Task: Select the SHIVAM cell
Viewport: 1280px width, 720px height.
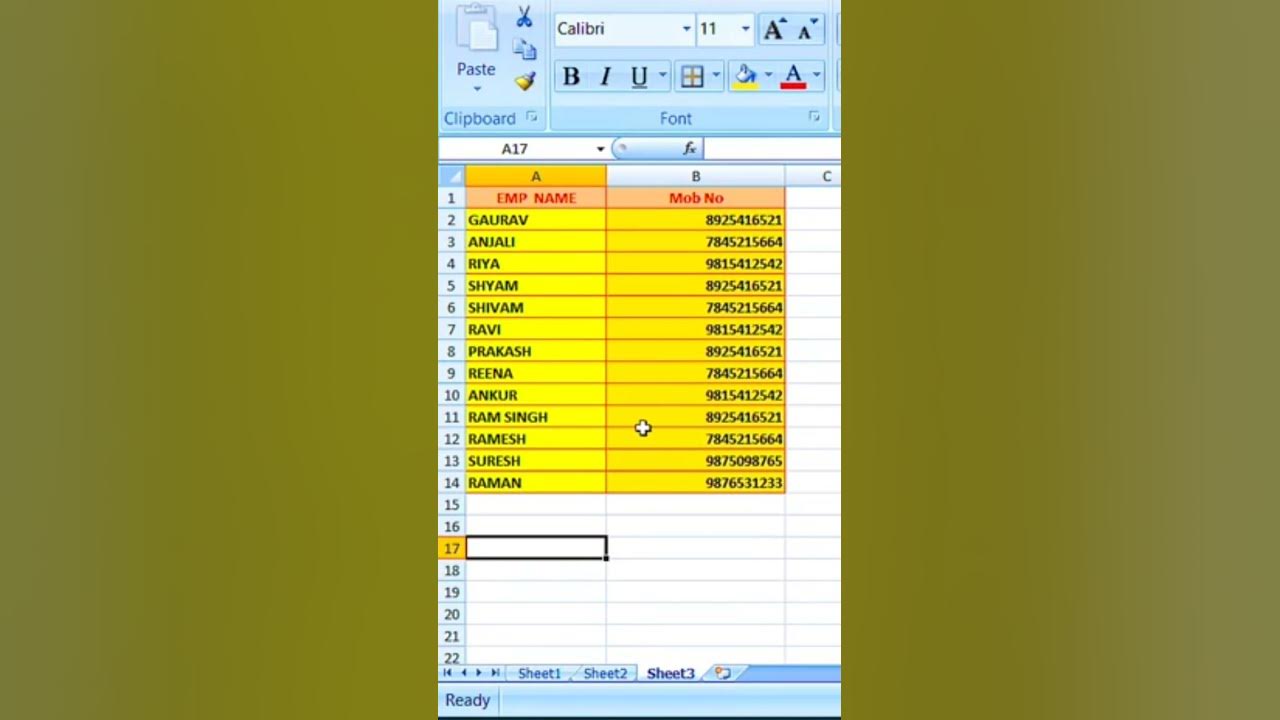Action: point(536,308)
